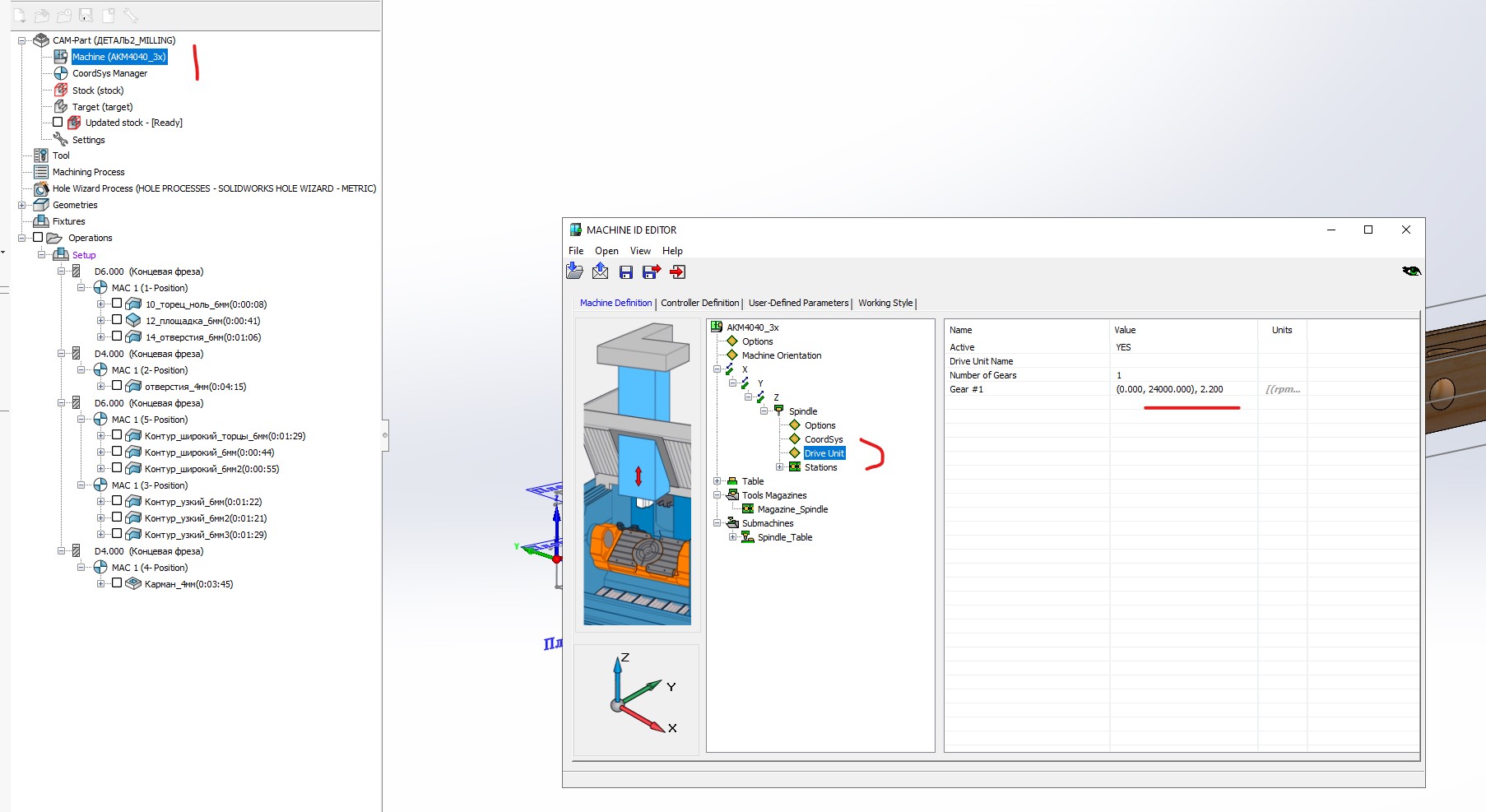Select CoordSys under the Spindle node
Screen dimensions: 1486x812
[824, 439]
